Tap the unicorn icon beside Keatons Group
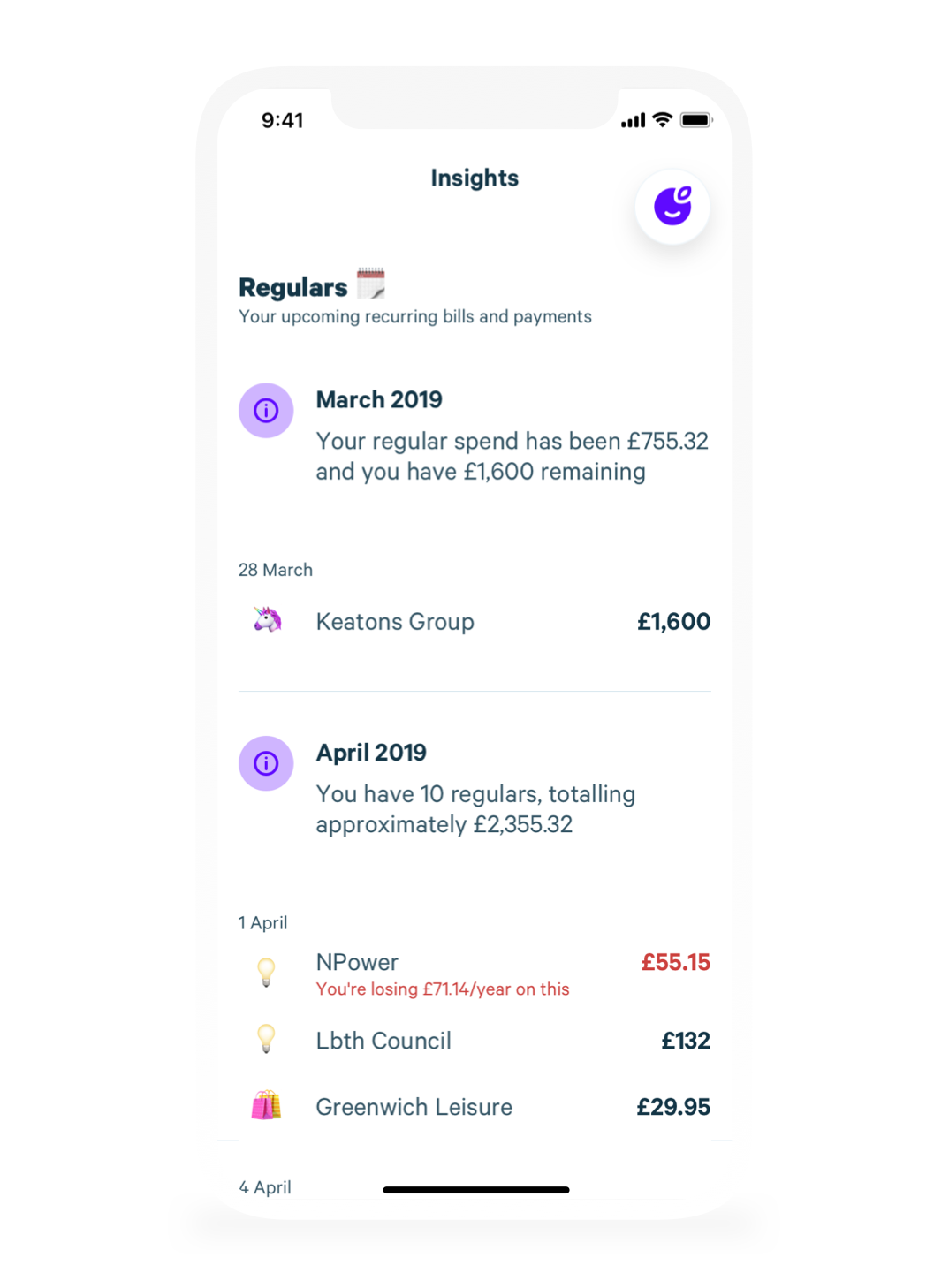Image resolution: width=949 pixels, height=1288 pixels. point(267,620)
